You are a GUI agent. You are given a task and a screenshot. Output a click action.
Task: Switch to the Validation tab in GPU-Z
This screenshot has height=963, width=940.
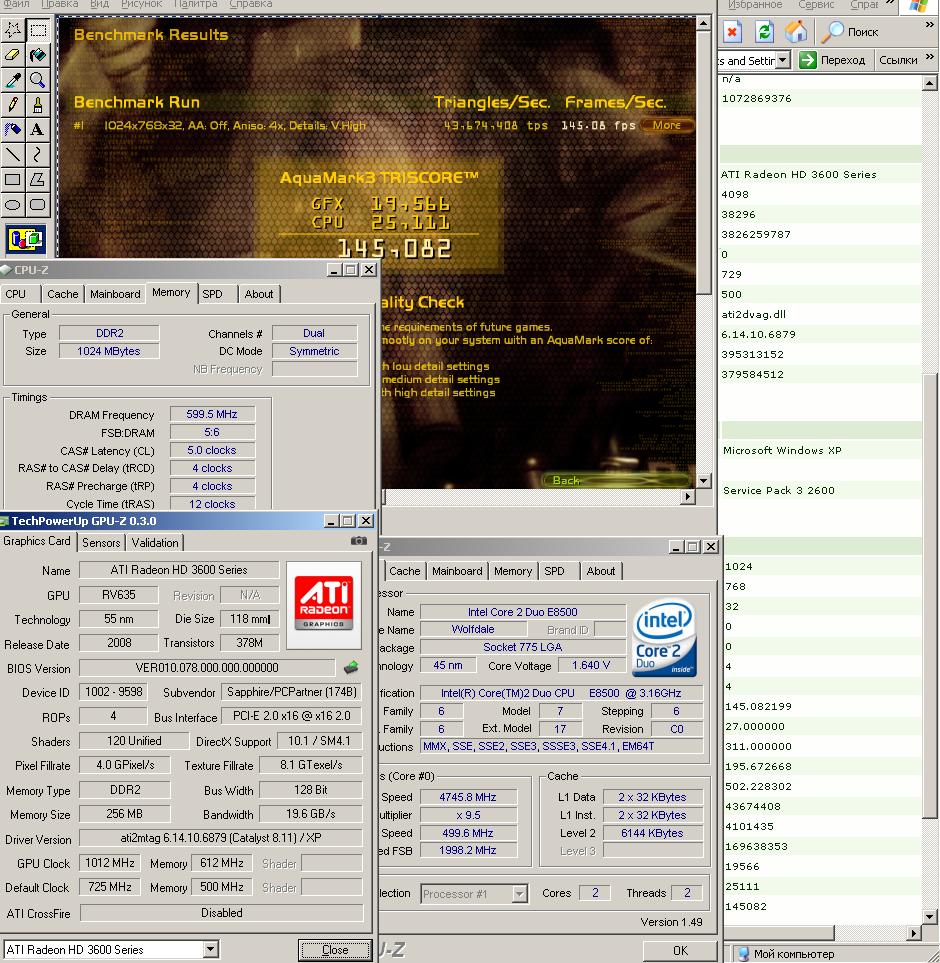155,543
